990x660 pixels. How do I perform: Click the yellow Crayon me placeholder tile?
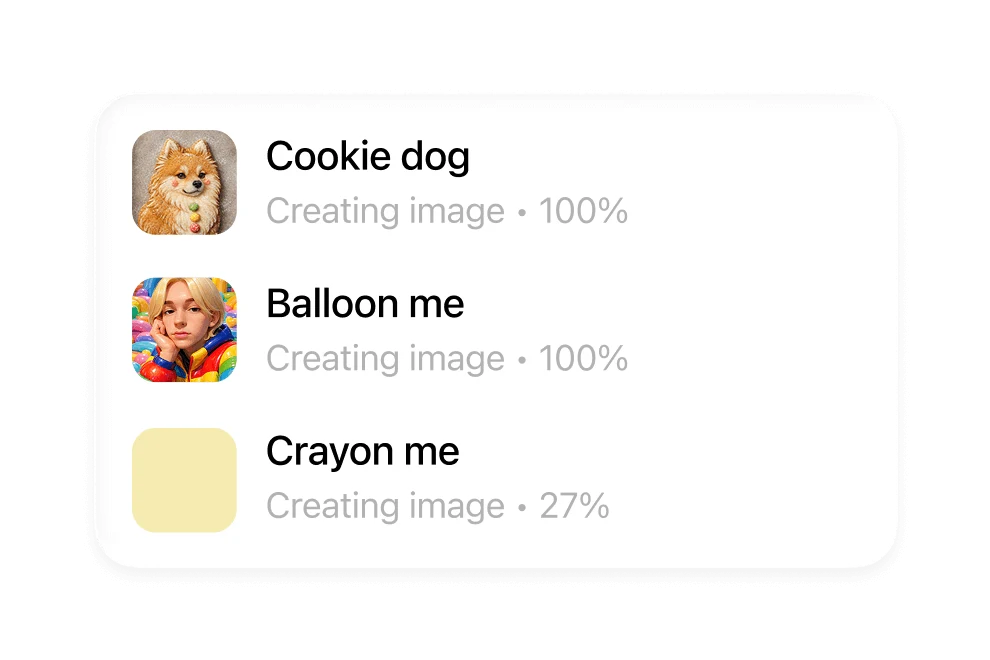(x=184, y=481)
